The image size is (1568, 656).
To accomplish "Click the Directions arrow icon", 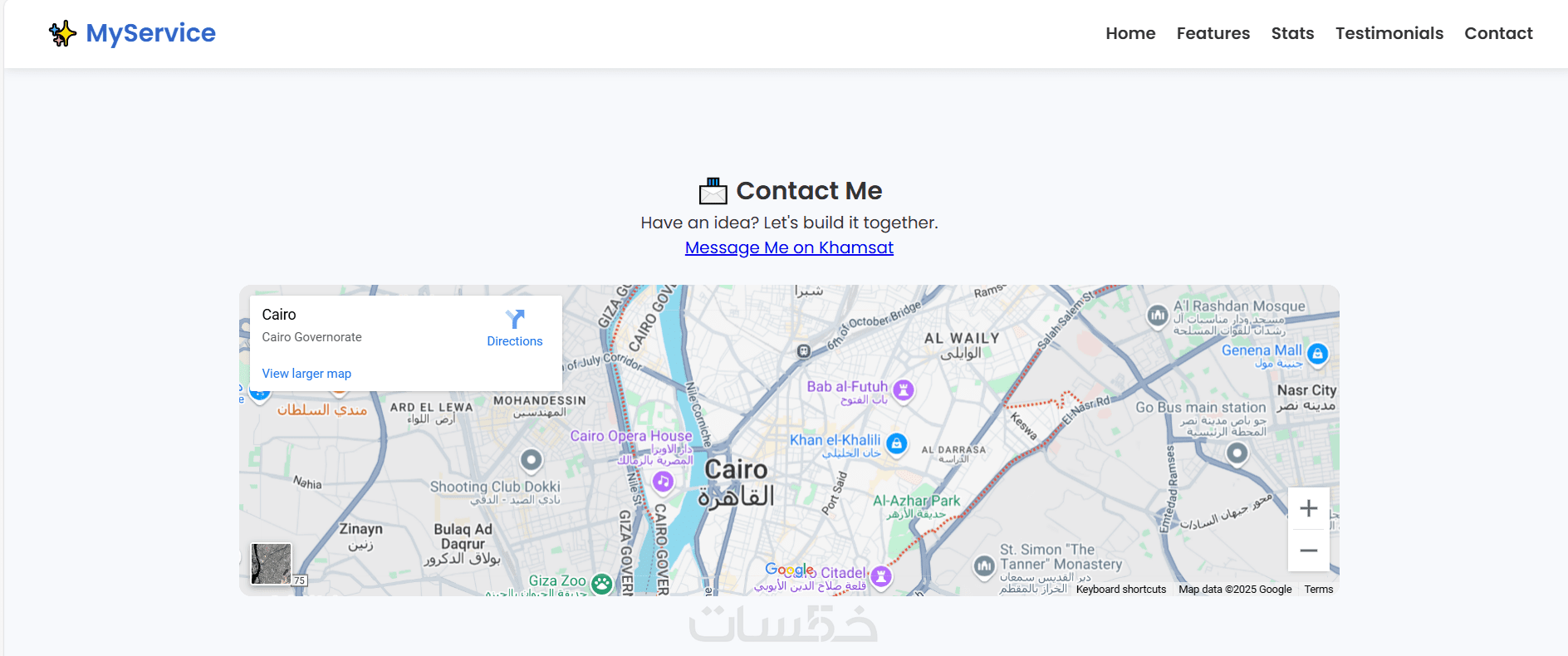I will click(515, 320).
